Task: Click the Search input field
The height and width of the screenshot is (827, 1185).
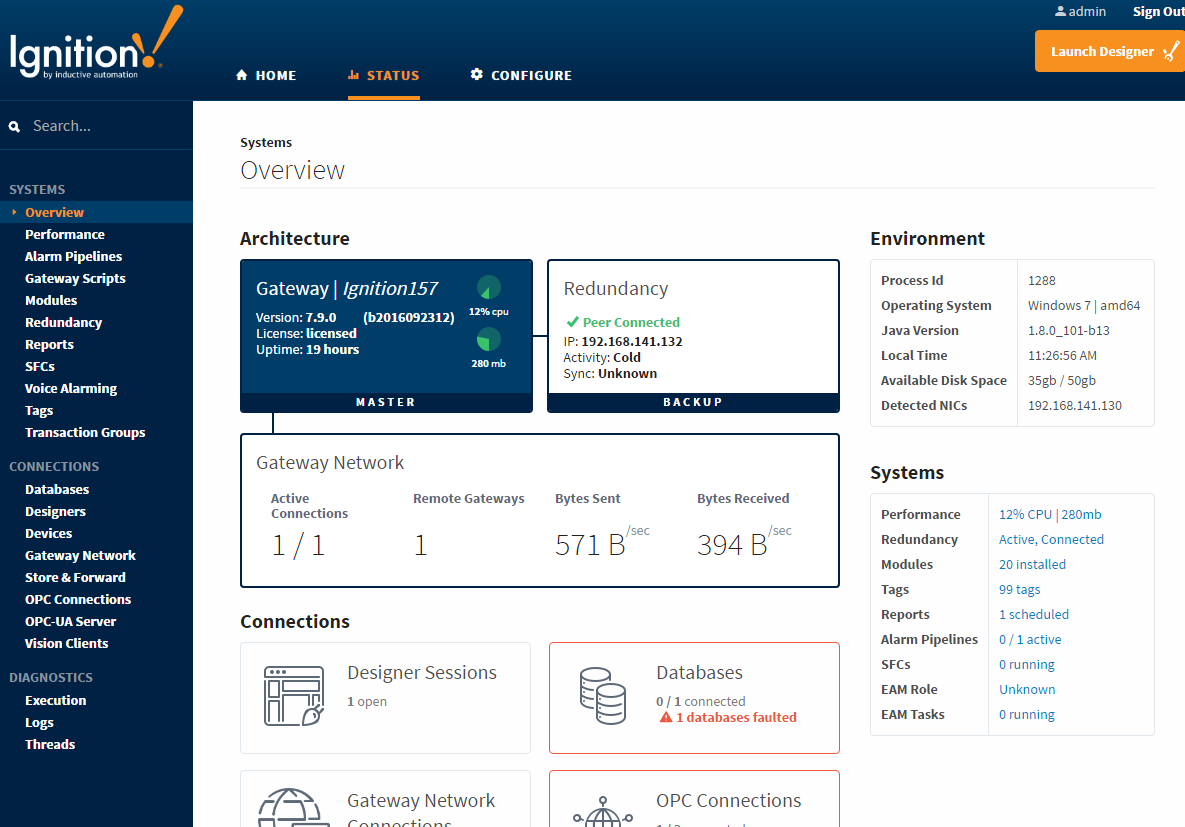Action: [x=105, y=127]
